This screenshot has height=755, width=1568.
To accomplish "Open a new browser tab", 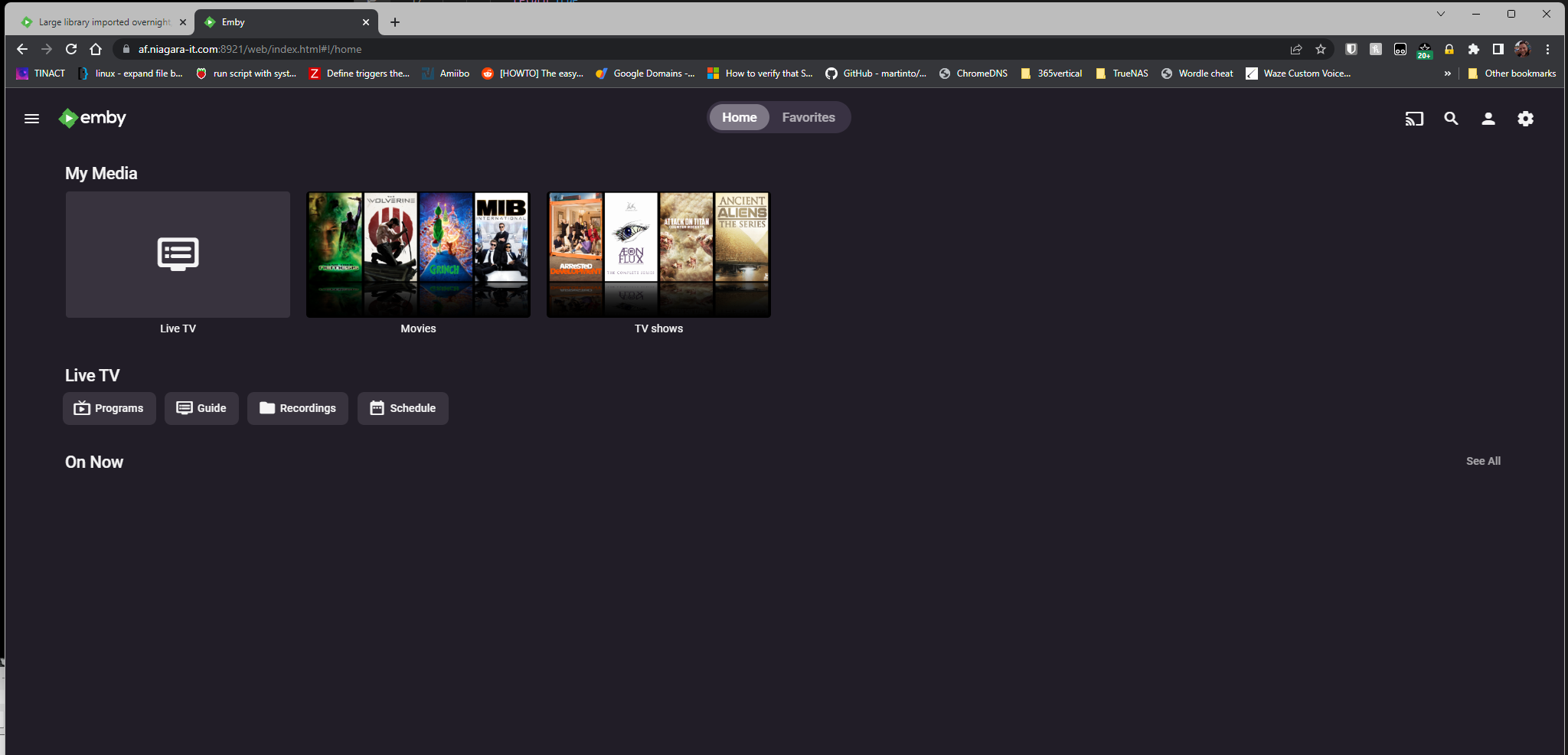I will click(x=395, y=22).
